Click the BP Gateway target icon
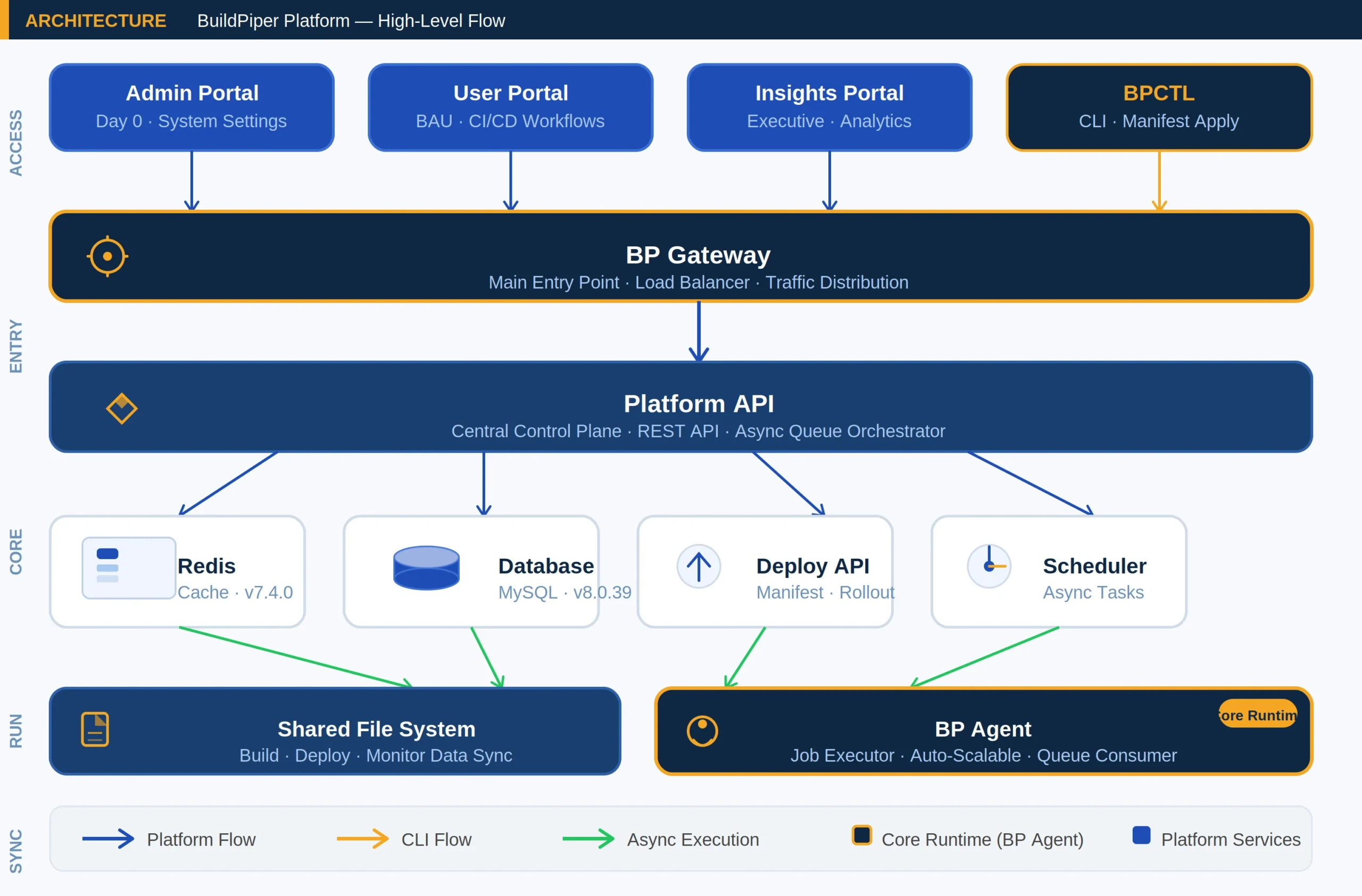Viewport: 1362px width, 896px height. (107, 256)
